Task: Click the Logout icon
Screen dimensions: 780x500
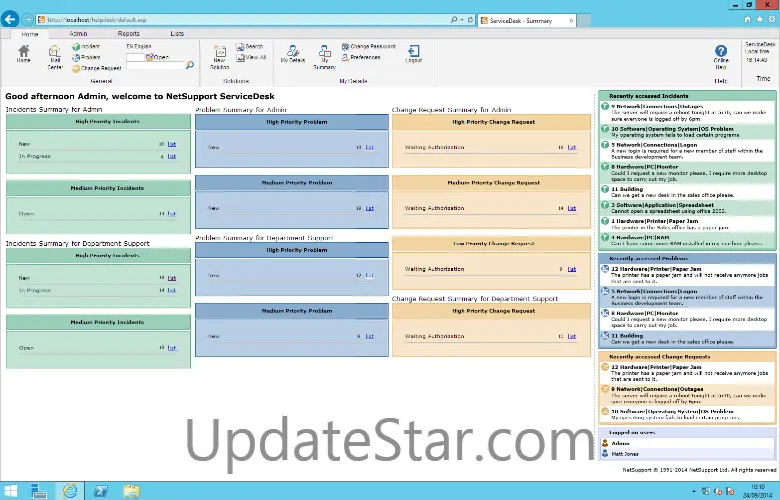Action: click(x=413, y=54)
